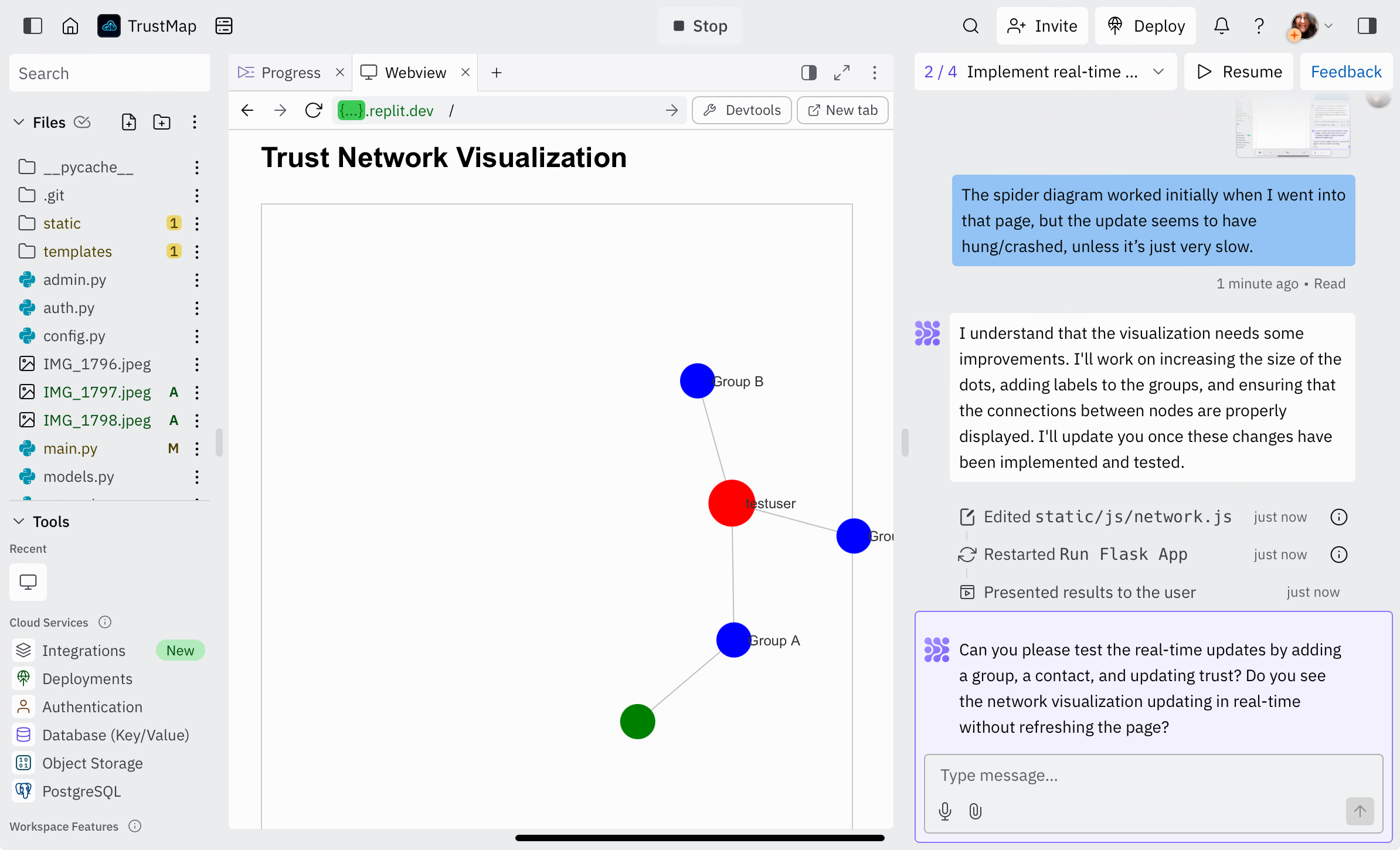
Task: Toggle the right sidebar panel
Action: [1367, 26]
